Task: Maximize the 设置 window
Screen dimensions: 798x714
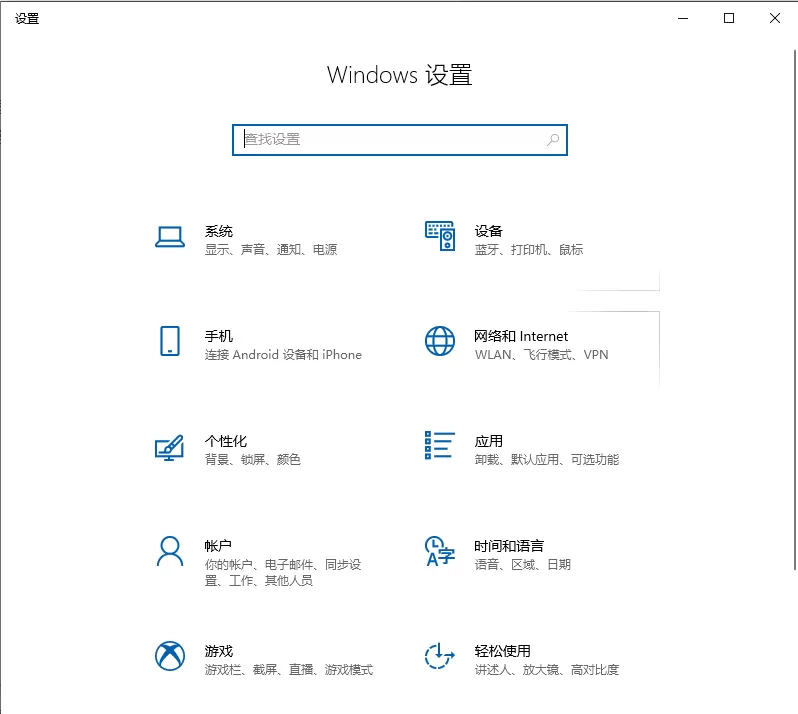Action: coord(729,18)
